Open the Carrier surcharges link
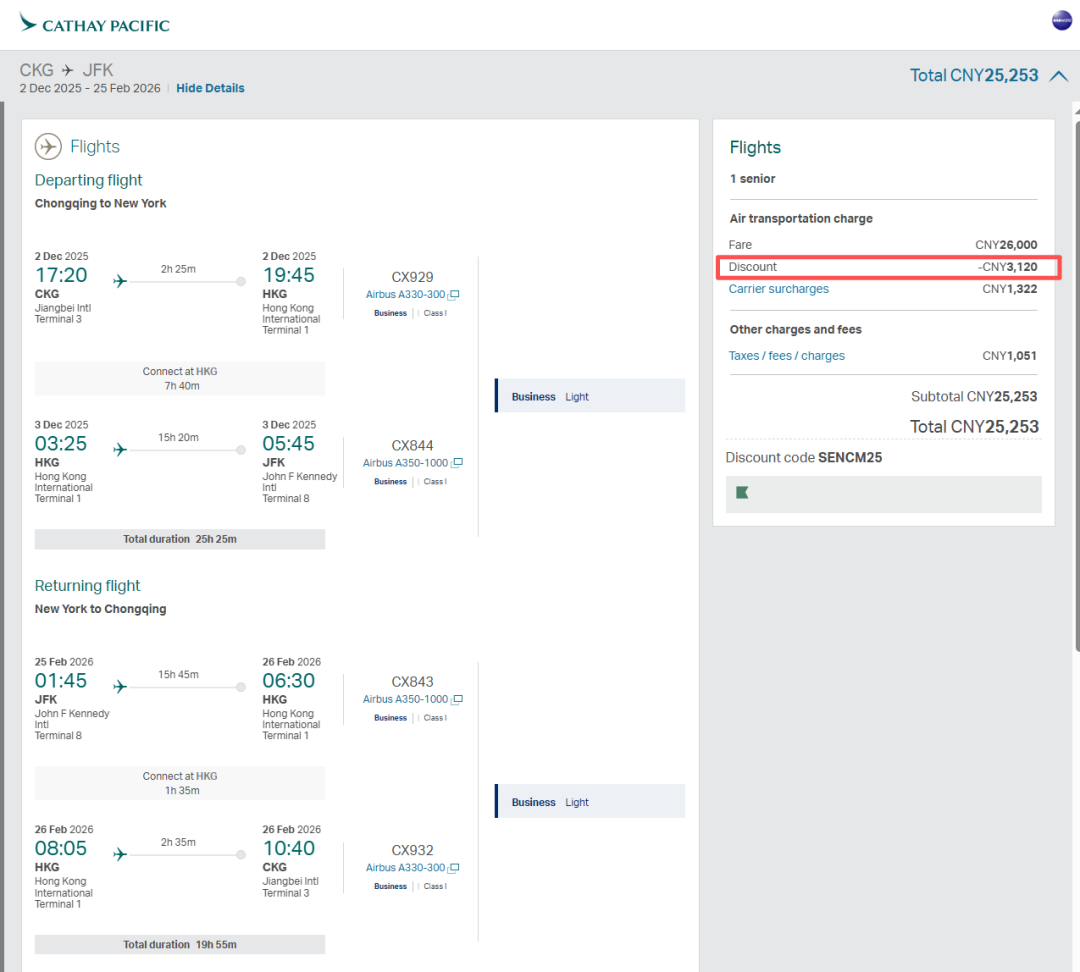 778,289
